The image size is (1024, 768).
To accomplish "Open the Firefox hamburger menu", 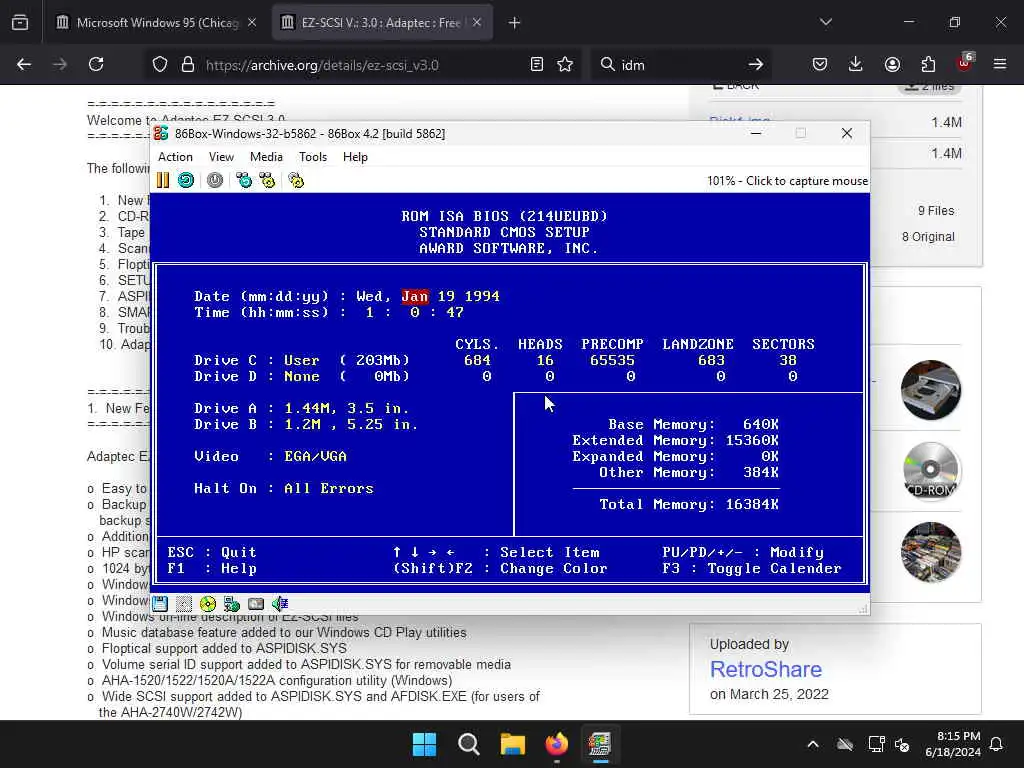I will pyautogui.click(x=1000, y=65).
